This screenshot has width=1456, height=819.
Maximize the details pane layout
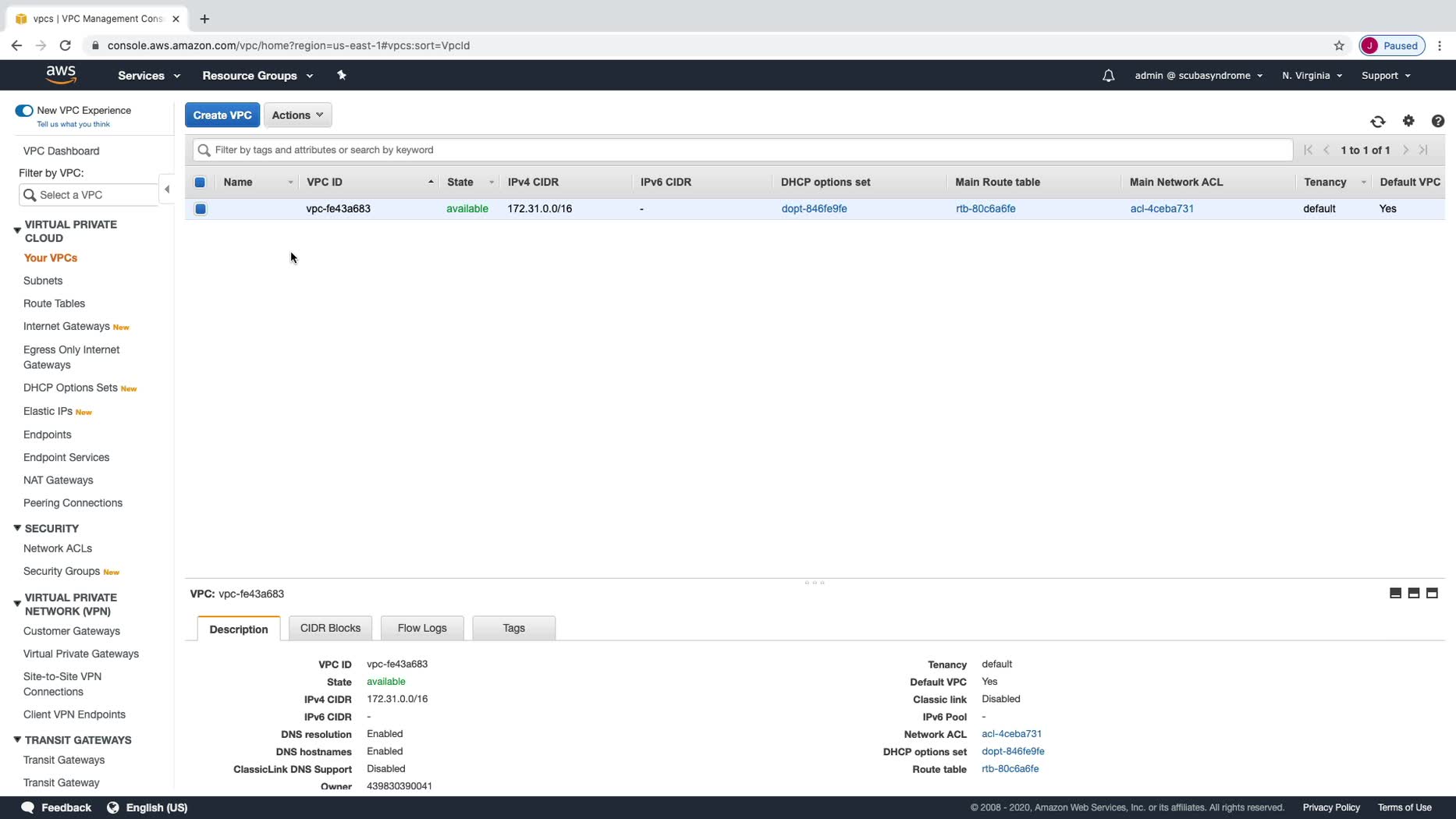coord(1432,594)
